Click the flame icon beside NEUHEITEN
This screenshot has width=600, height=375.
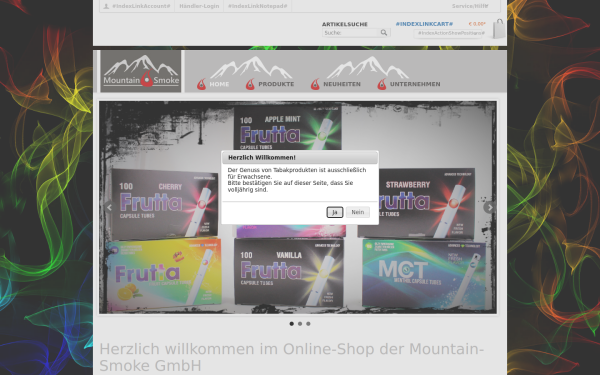pos(315,84)
